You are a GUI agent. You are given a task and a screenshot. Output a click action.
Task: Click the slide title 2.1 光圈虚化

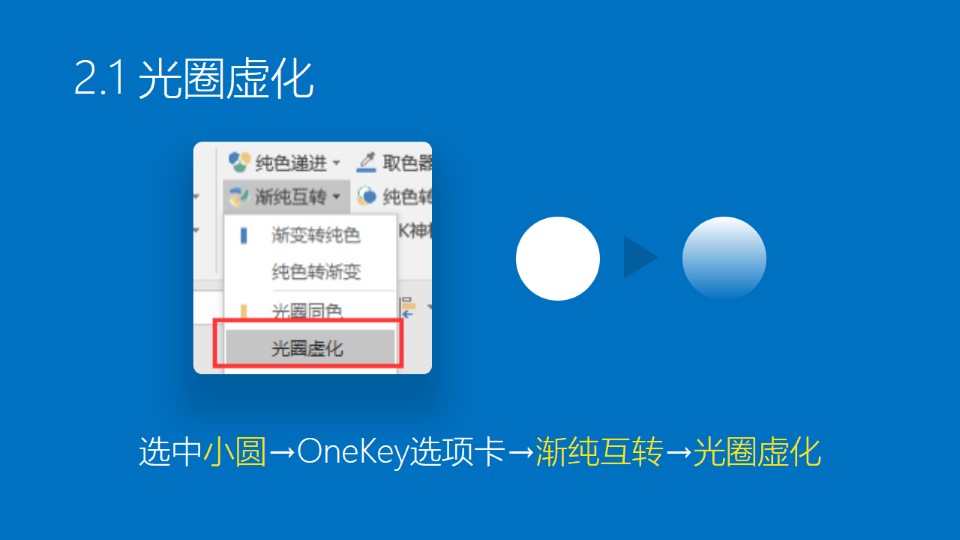click(193, 79)
